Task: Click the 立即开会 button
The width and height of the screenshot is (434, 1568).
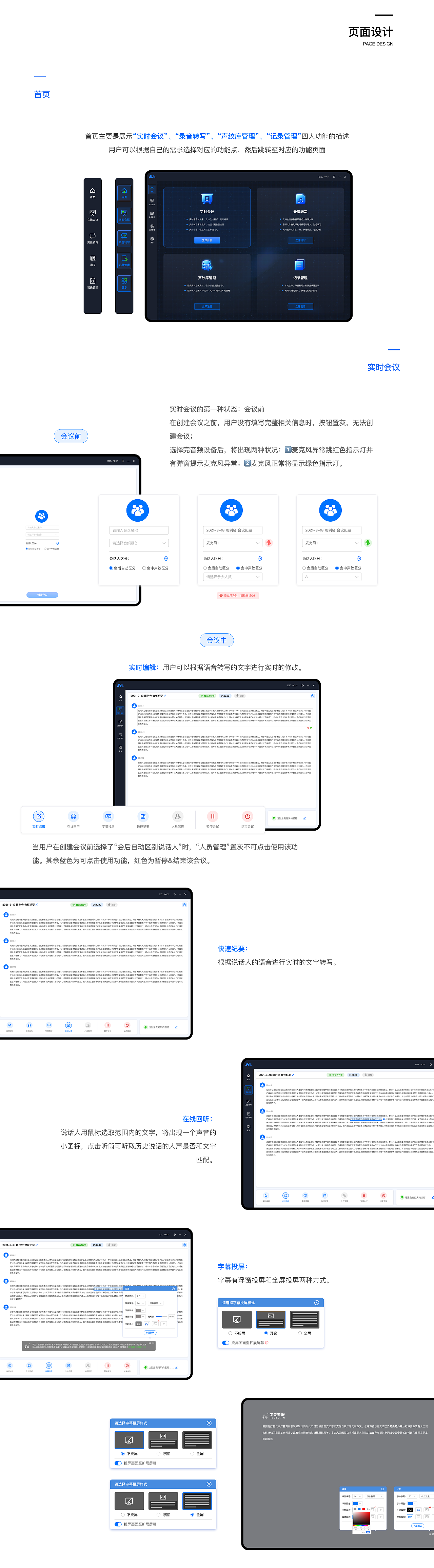Action: [x=207, y=240]
